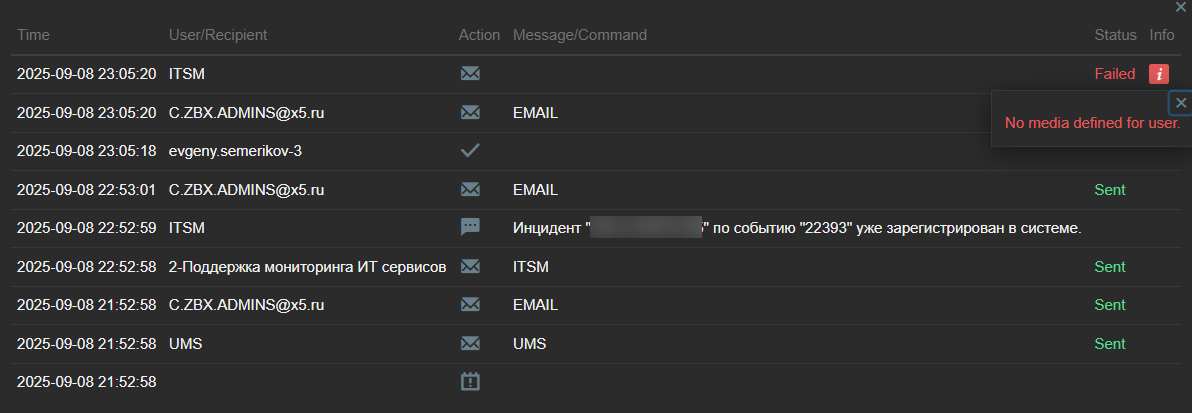Viewport: 1192px width, 413px height.
Task: Click the speech bubble comment icon
Action: [x=470, y=227]
